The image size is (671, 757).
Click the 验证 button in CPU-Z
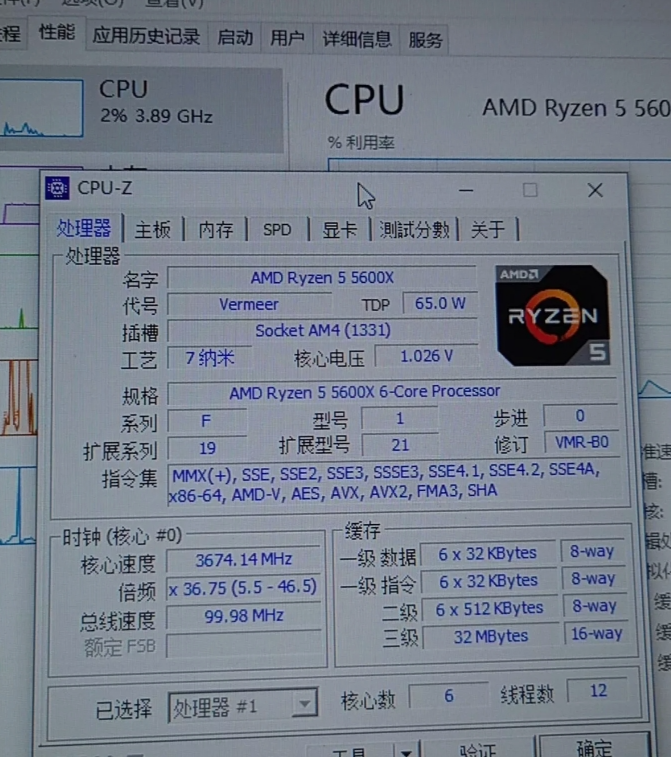(x=478, y=748)
